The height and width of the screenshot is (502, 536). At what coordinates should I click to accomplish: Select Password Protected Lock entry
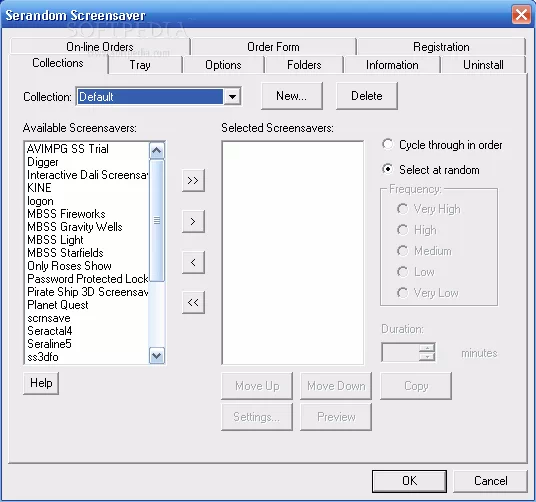[87, 279]
